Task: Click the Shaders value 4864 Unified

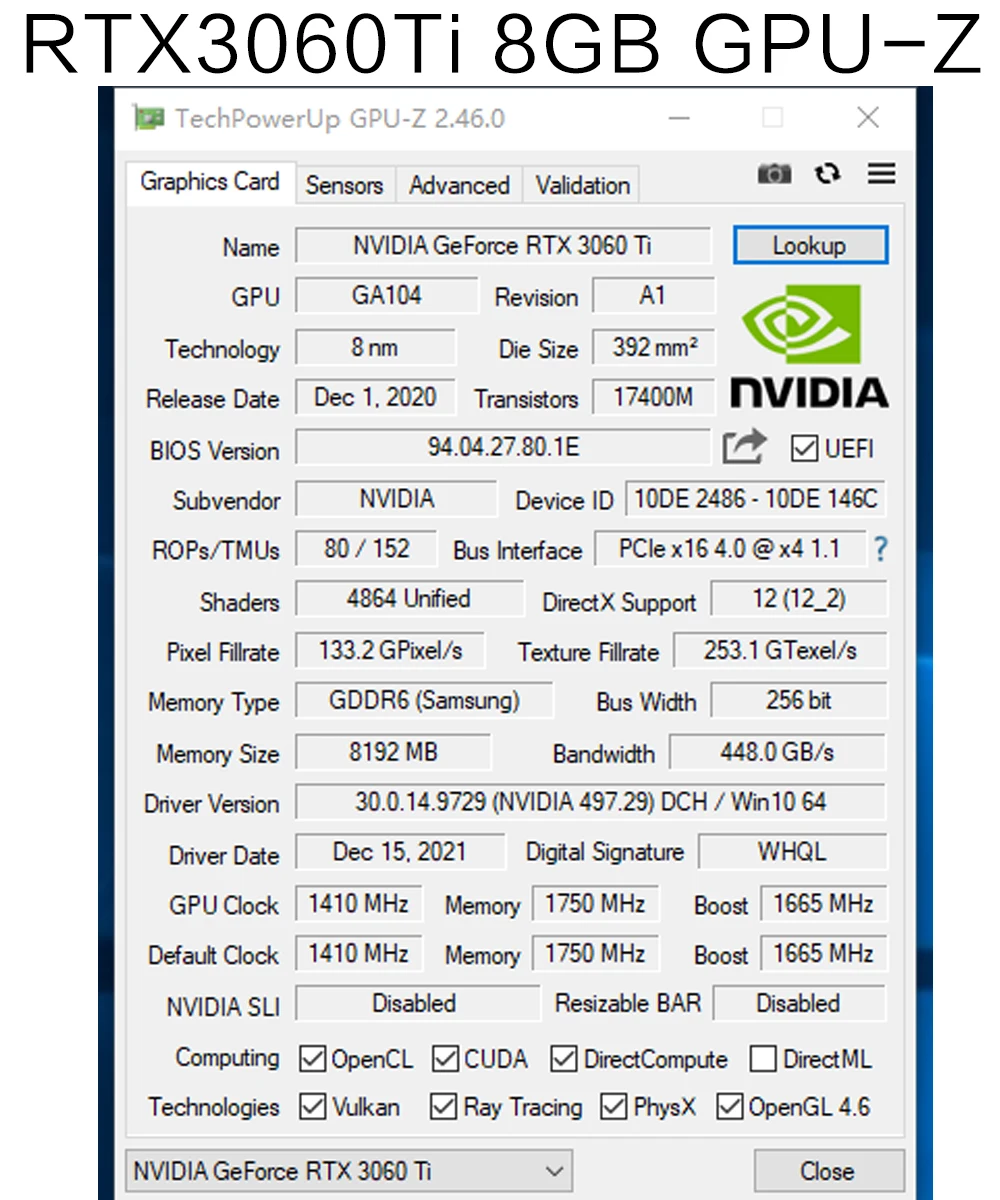Action: pos(409,599)
